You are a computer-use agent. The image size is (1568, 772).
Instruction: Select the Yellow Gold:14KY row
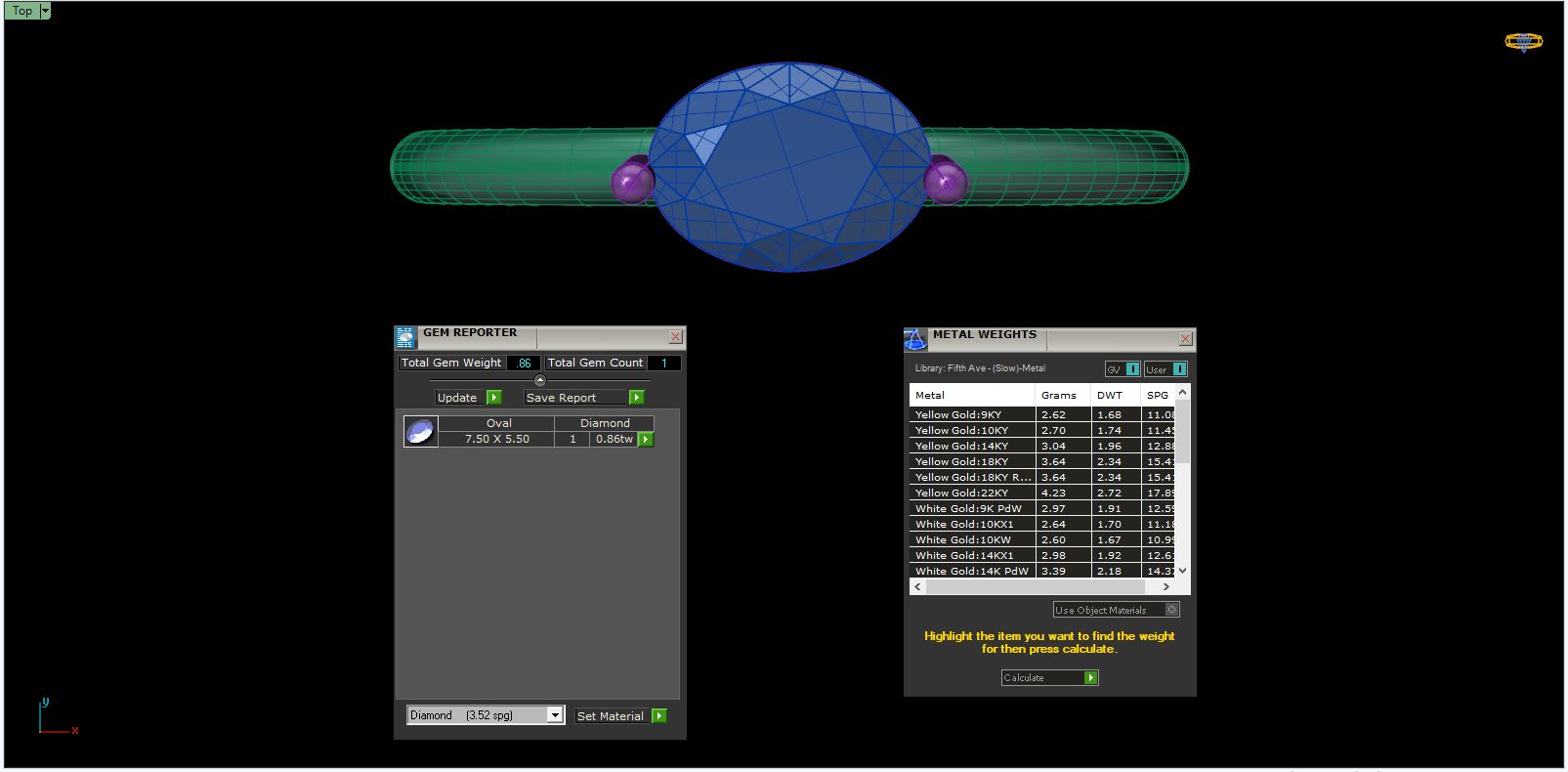971,446
